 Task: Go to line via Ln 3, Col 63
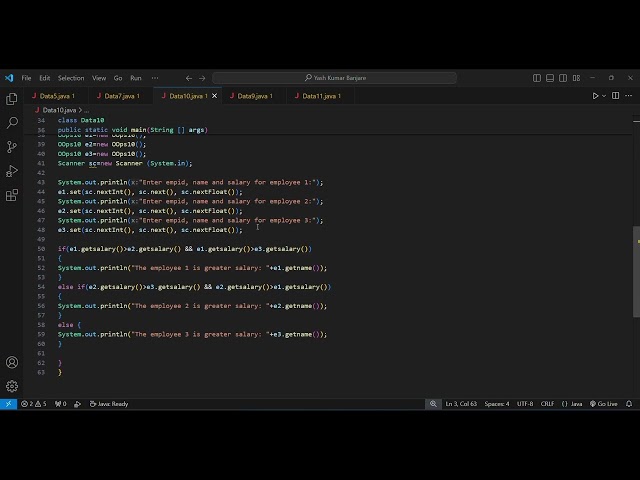461,404
